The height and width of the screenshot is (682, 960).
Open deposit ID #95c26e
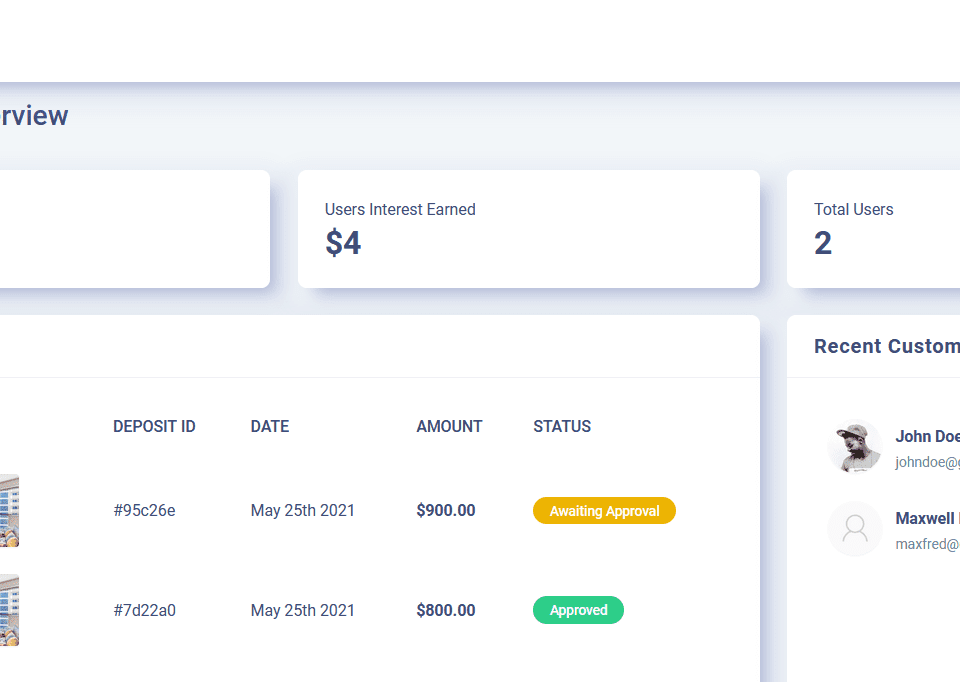[x=144, y=511]
